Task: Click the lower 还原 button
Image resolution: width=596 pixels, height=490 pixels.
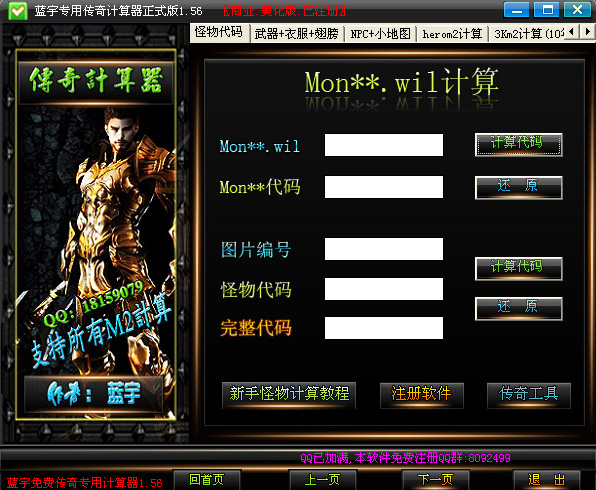Action: [518, 308]
